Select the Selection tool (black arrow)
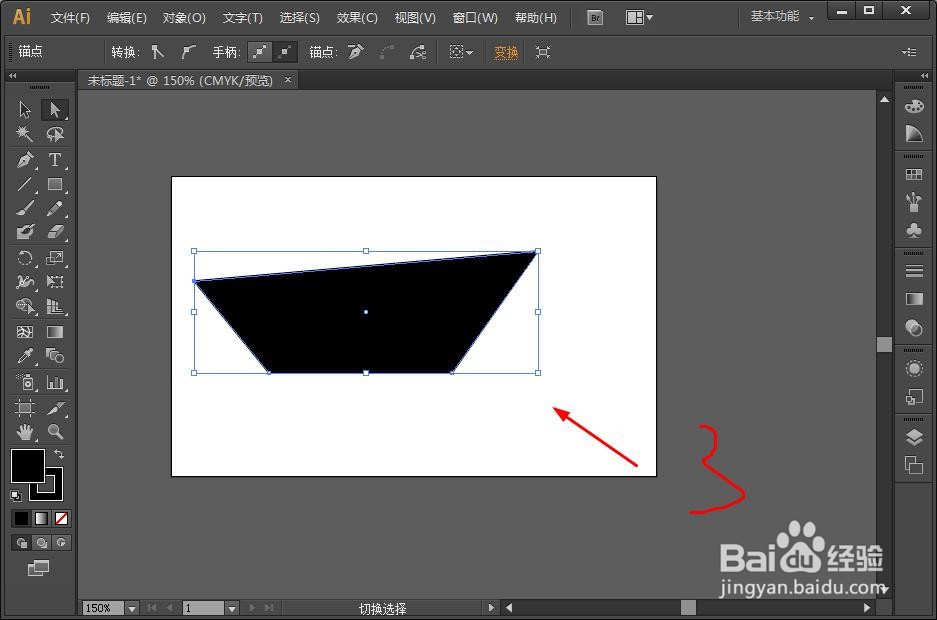Screen dimensions: 937x620 (25, 110)
